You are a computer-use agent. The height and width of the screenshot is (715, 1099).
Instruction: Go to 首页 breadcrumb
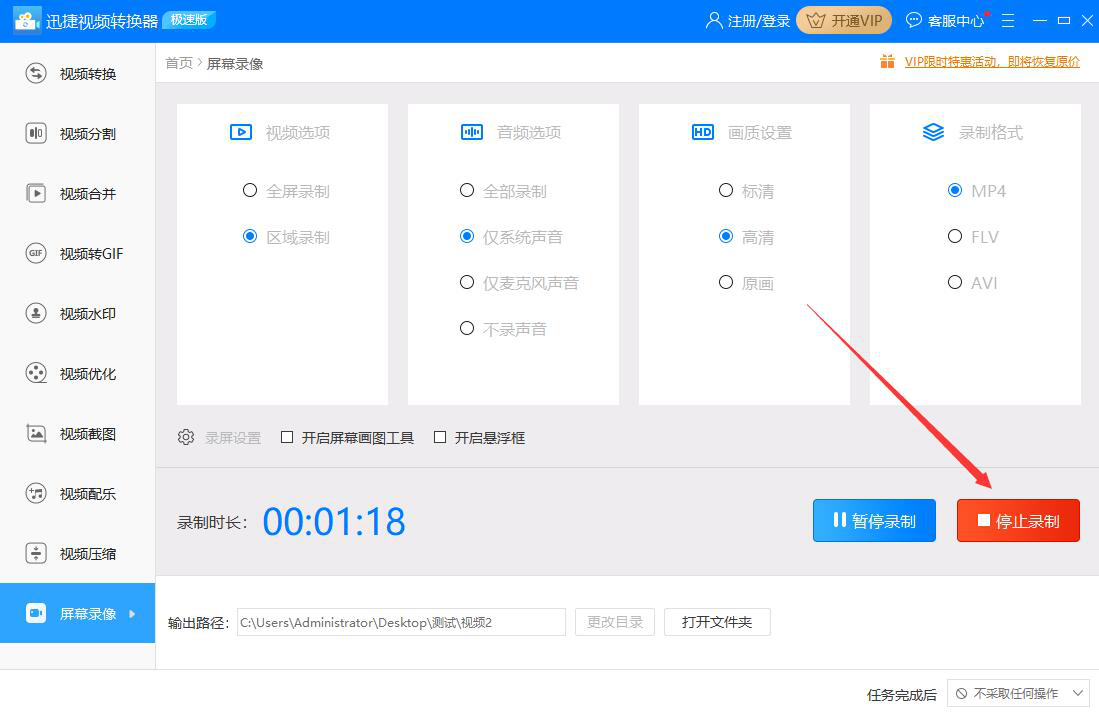point(179,63)
